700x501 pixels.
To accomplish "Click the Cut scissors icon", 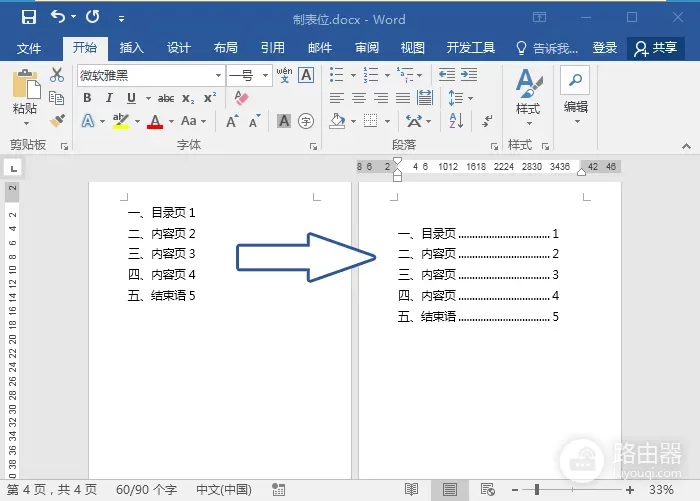I will (x=57, y=76).
